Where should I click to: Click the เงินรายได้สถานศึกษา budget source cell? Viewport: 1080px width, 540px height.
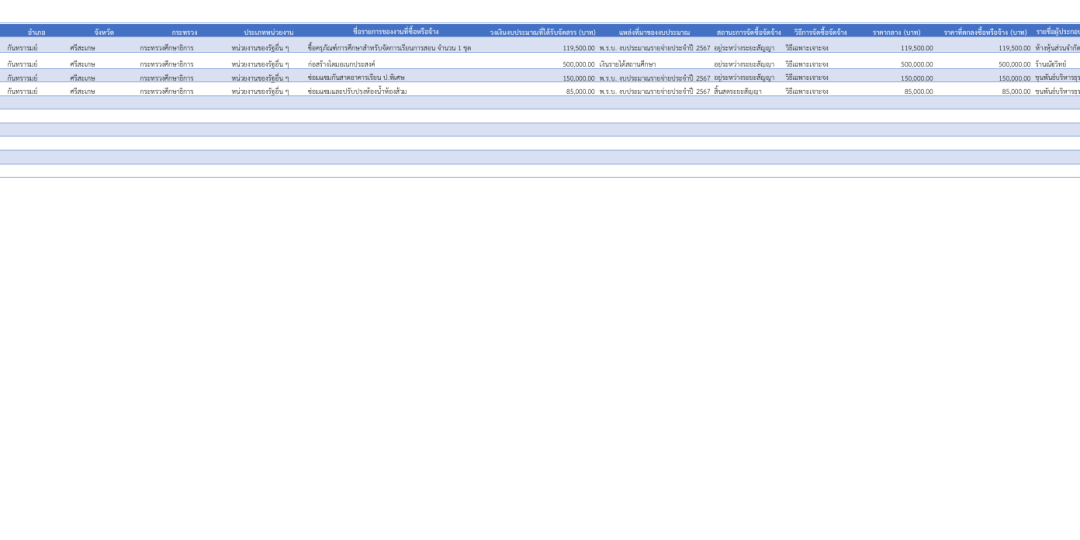pyautogui.click(x=627, y=64)
